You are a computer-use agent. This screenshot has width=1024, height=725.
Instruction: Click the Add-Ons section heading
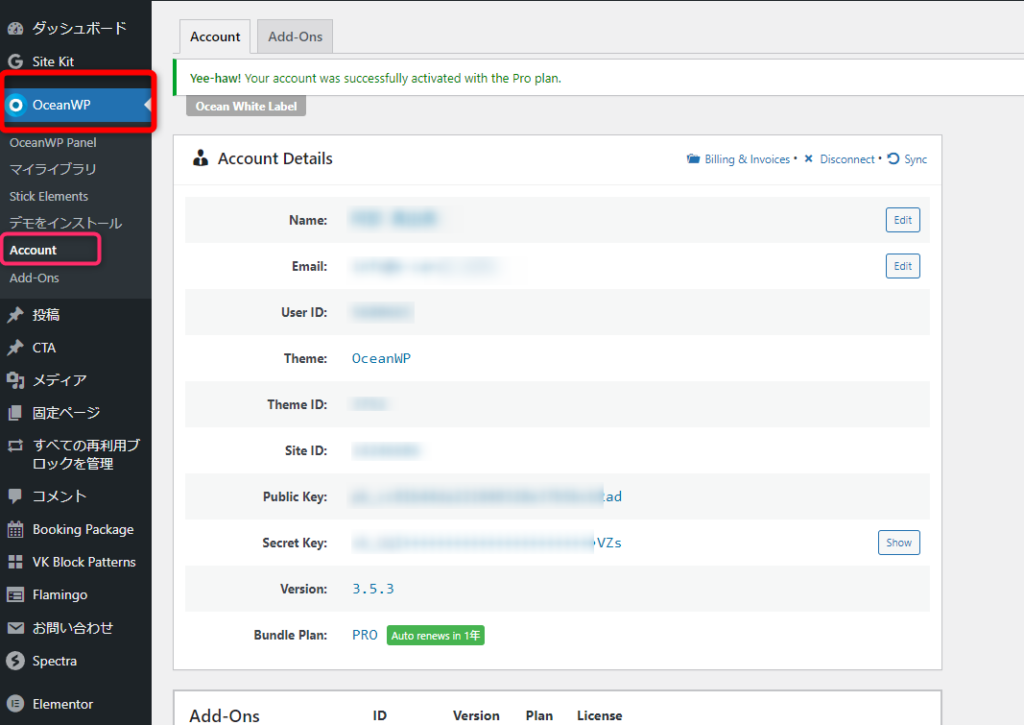pos(225,716)
